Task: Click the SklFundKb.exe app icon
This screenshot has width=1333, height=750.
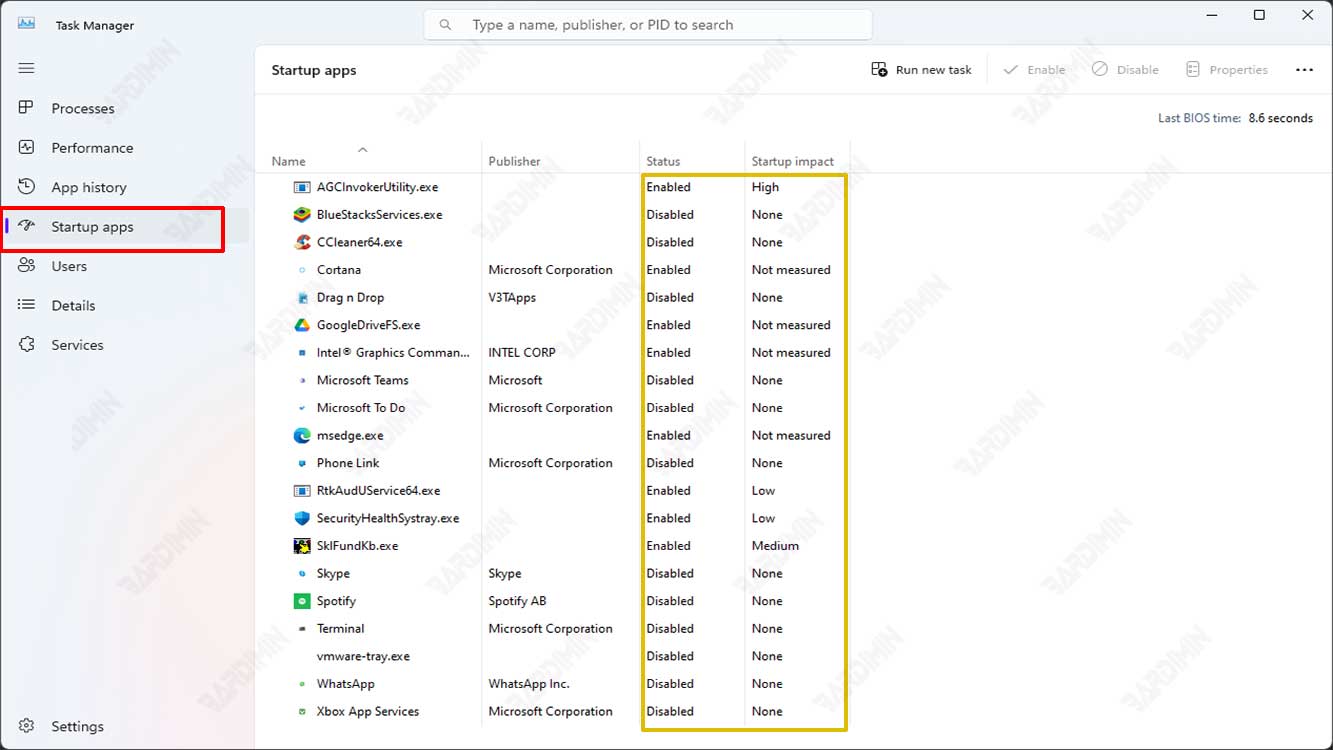Action: pyautogui.click(x=302, y=546)
